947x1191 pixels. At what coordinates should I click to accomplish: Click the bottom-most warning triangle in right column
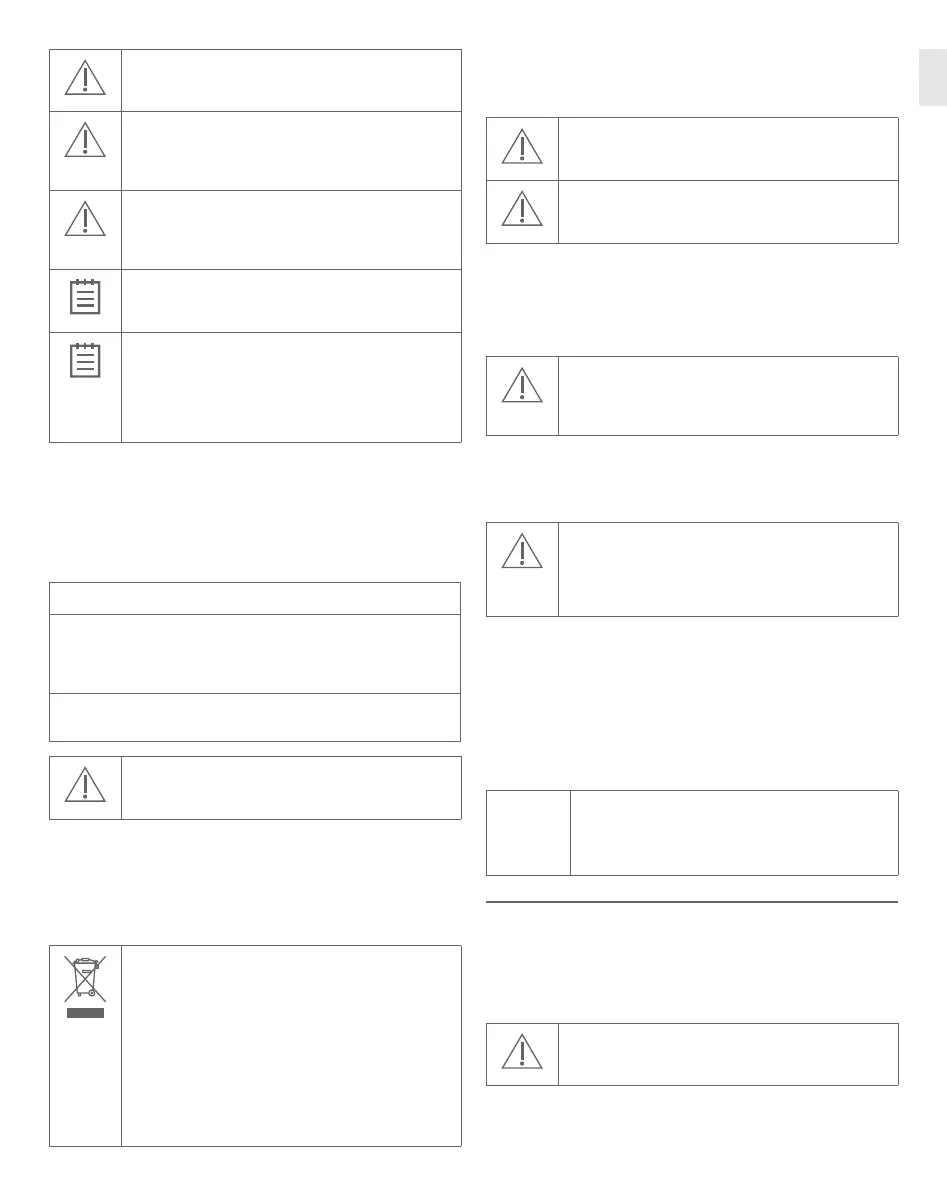coord(522,1053)
